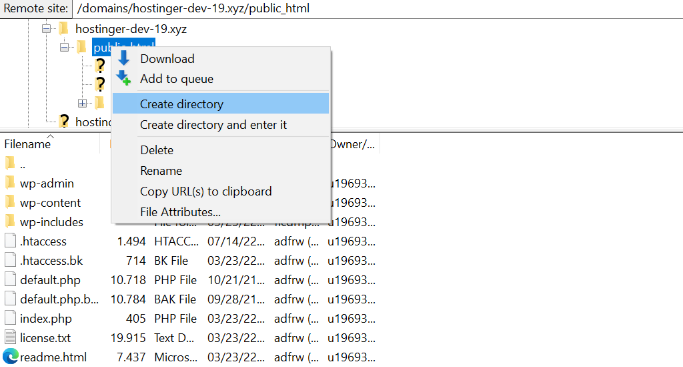Click the default.php.b... BAK file icon

pos(10,299)
